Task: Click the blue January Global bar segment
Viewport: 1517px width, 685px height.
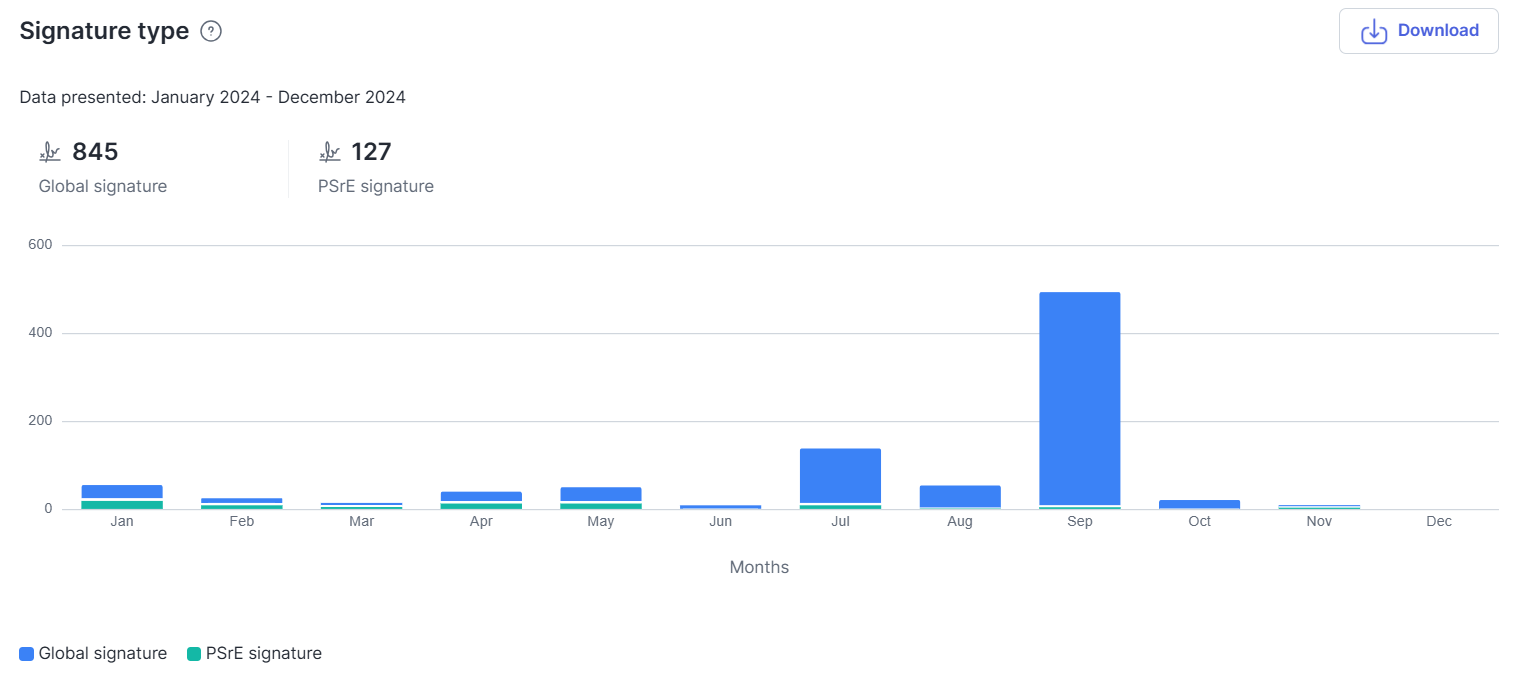Action: pos(122,491)
